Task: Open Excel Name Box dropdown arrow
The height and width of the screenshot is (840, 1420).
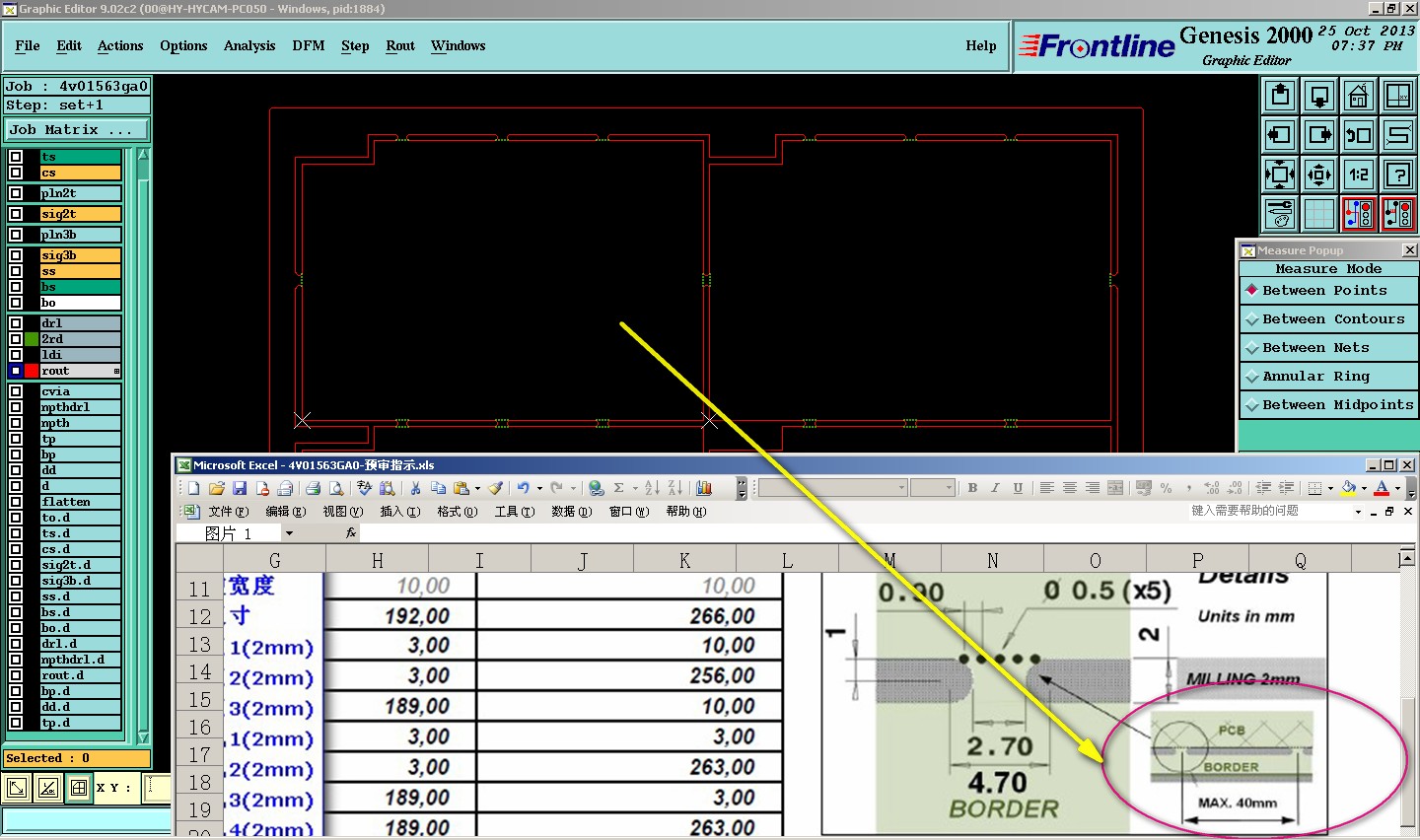Action: [x=289, y=533]
